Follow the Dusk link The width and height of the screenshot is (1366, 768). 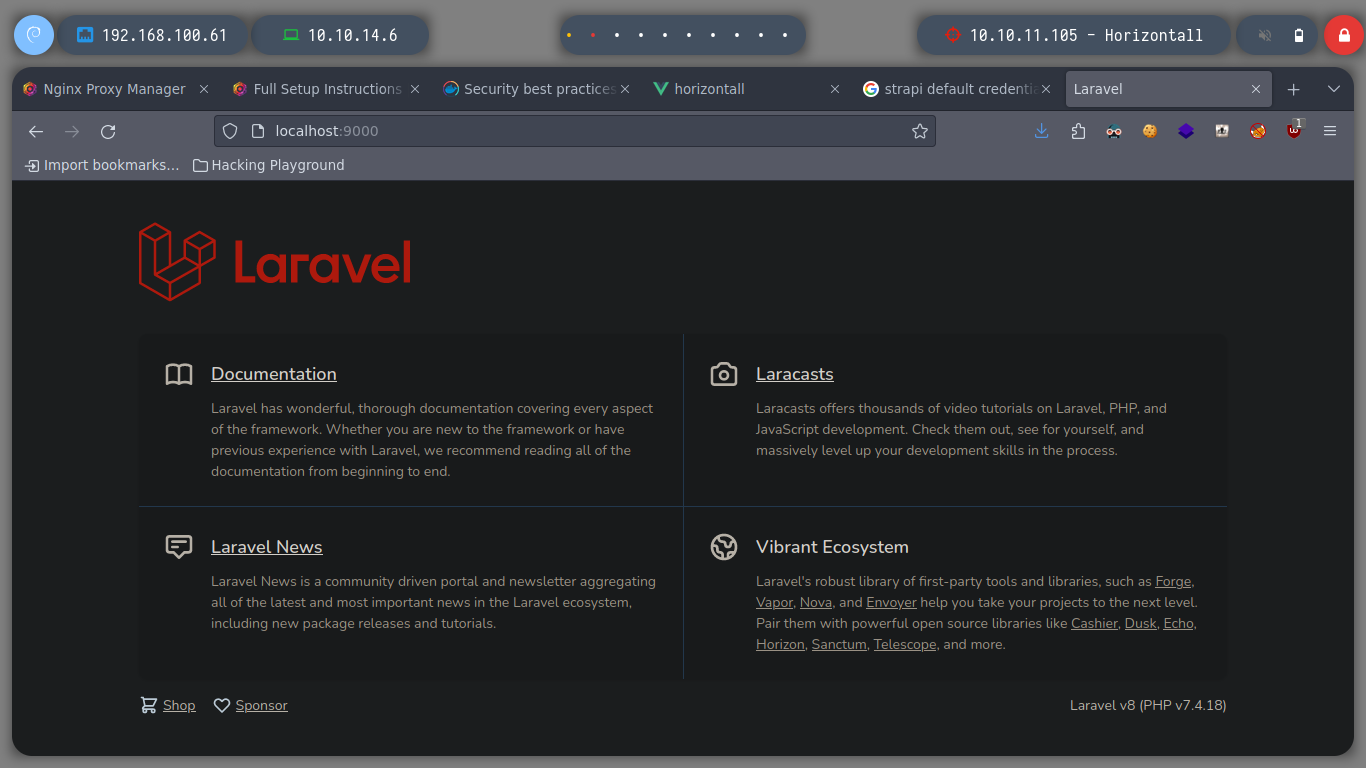[x=1140, y=623]
